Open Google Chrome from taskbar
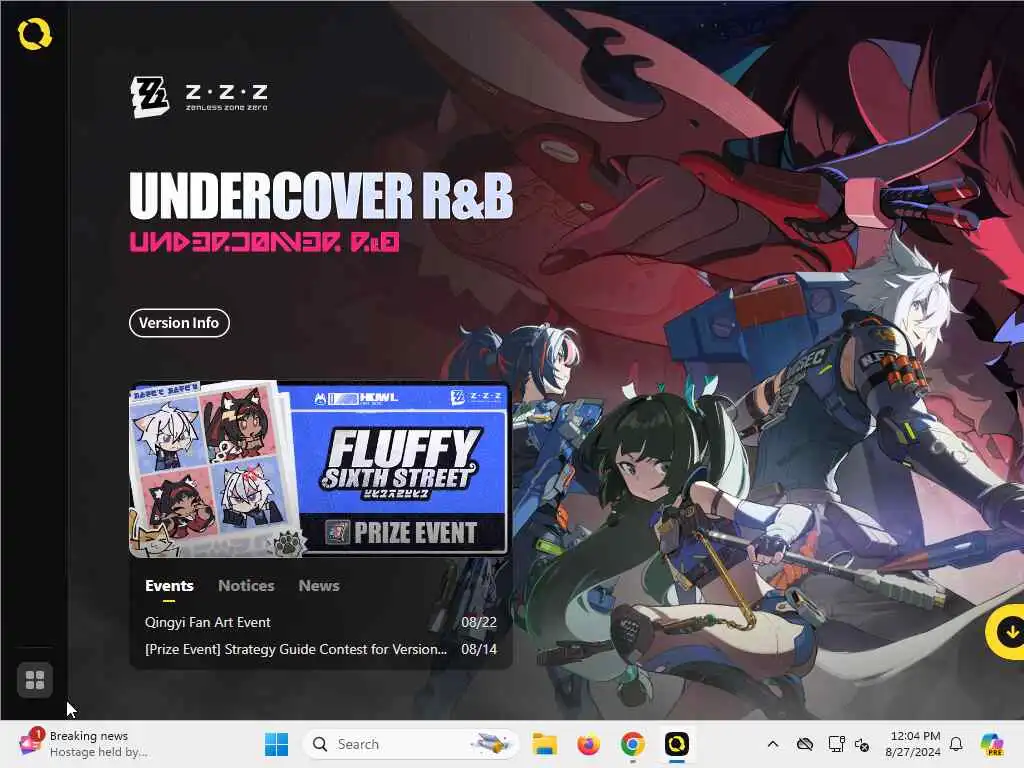Screen dimensions: 1024x768 tap(632, 744)
